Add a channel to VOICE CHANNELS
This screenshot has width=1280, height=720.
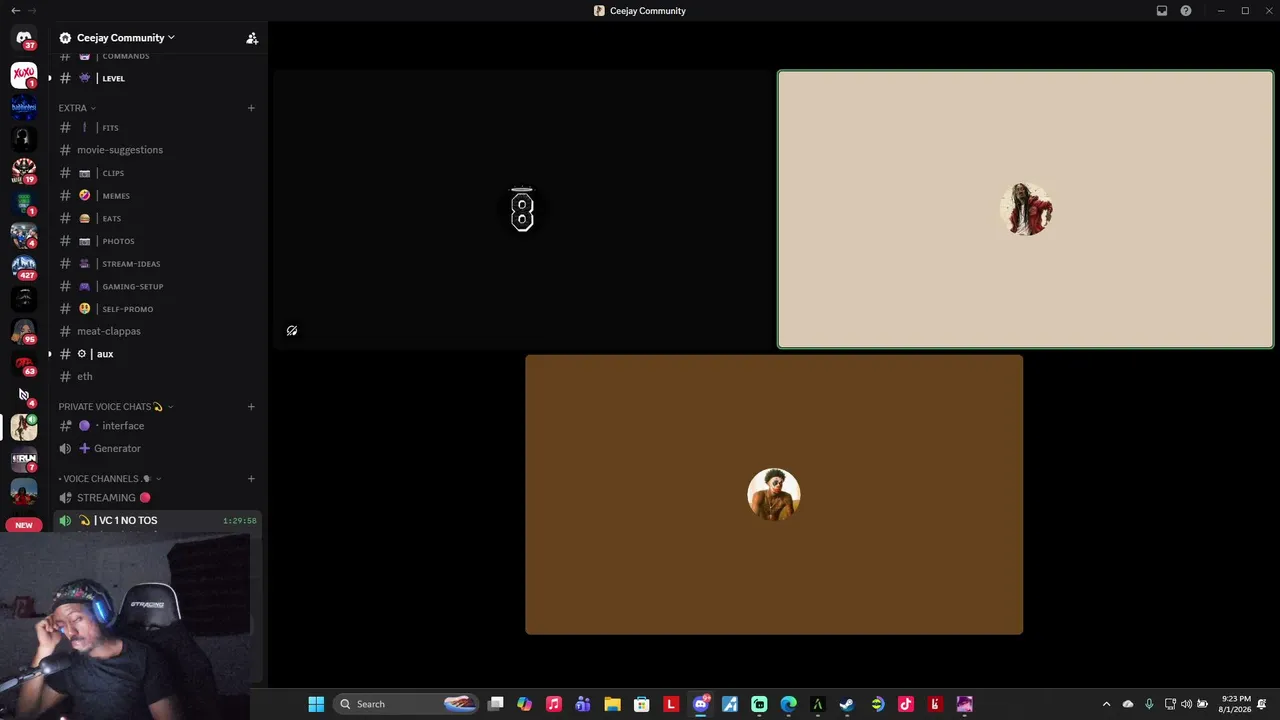click(x=251, y=479)
